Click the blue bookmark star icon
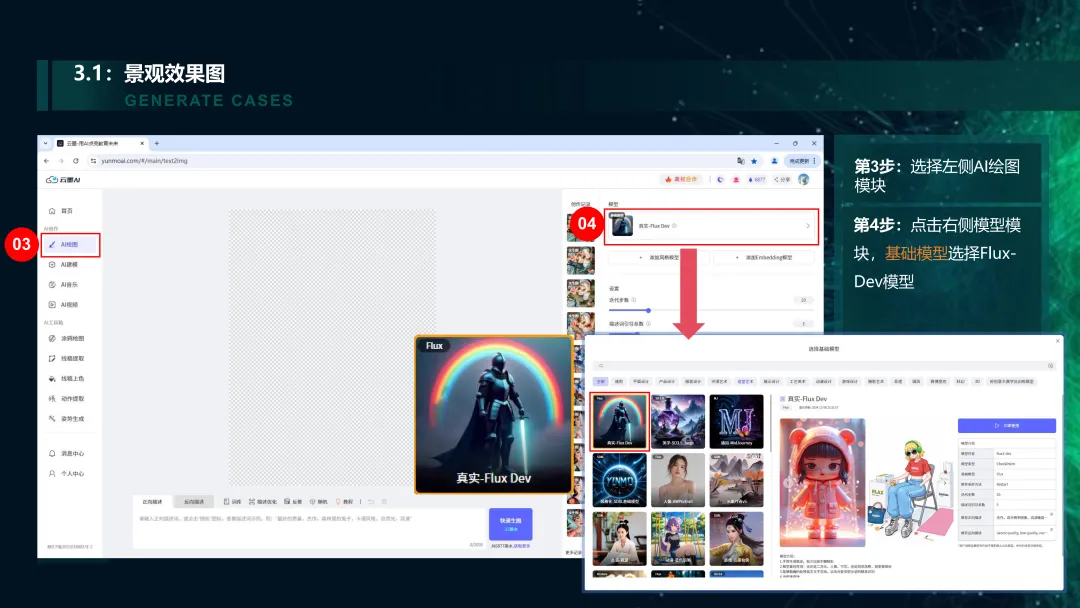The image size is (1080, 608). click(754, 160)
